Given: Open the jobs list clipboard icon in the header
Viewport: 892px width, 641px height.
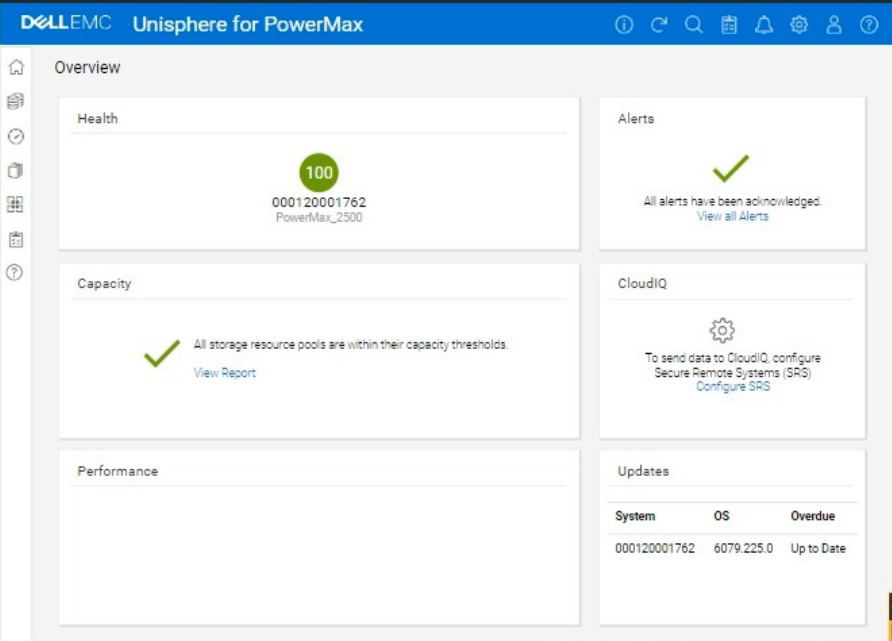Looking at the screenshot, I should [x=729, y=26].
